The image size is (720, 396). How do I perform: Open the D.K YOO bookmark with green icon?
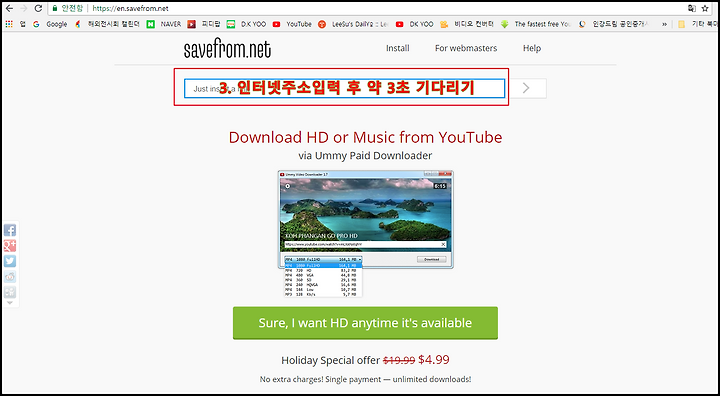coord(247,24)
